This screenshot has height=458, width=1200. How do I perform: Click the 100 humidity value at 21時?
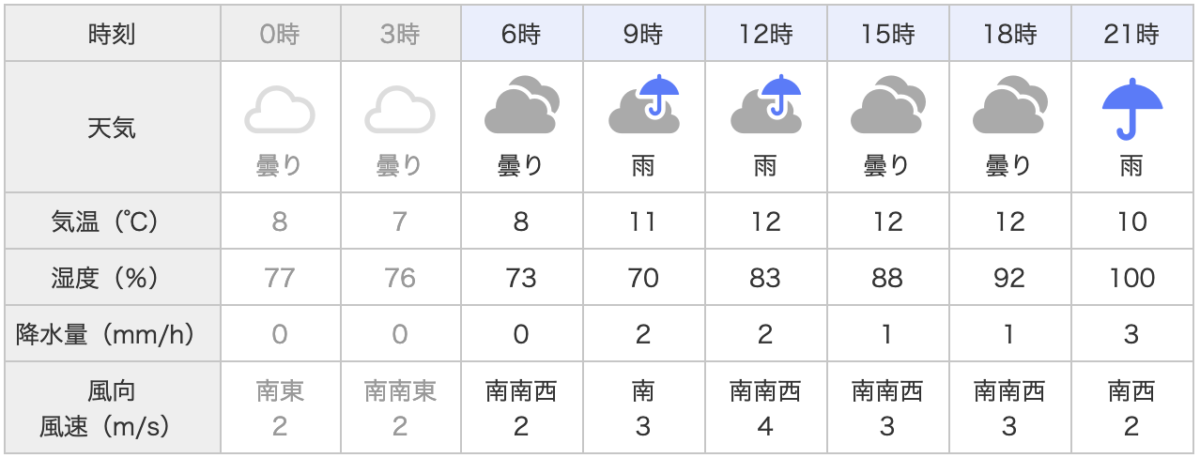1132,278
